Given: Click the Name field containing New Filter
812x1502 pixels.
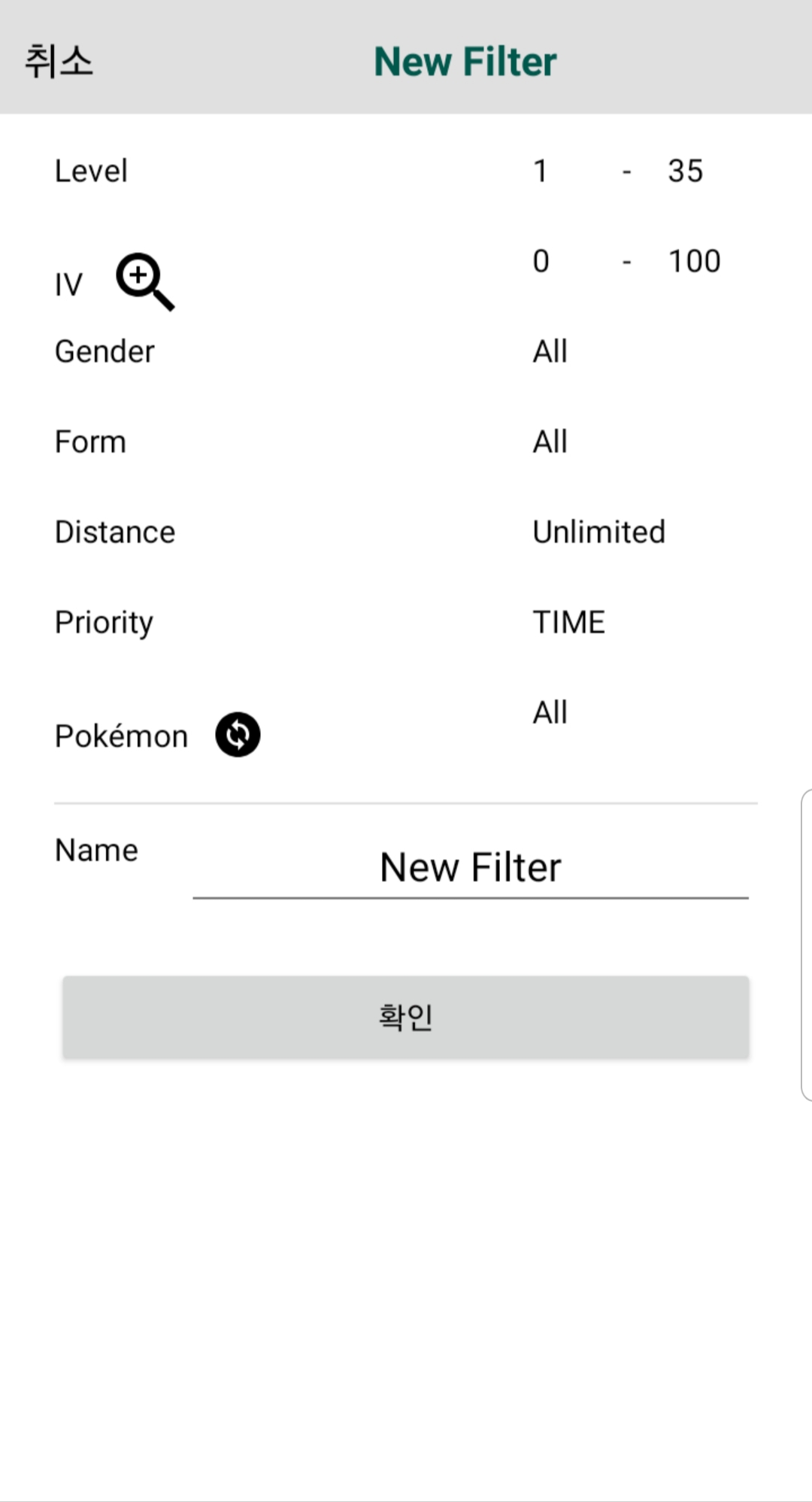Looking at the screenshot, I should [470, 867].
